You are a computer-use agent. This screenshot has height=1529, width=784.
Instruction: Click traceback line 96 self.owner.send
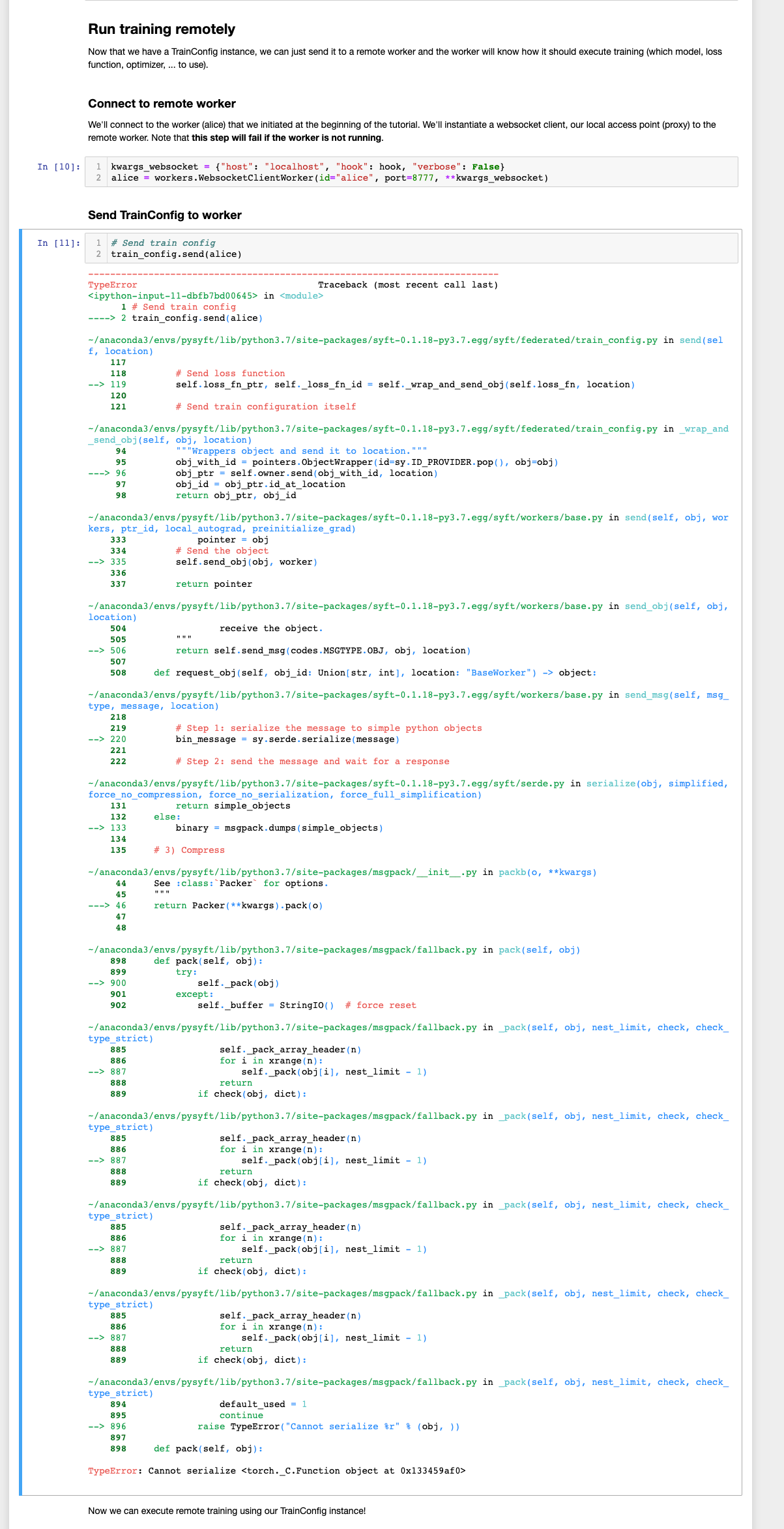[263, 473]
